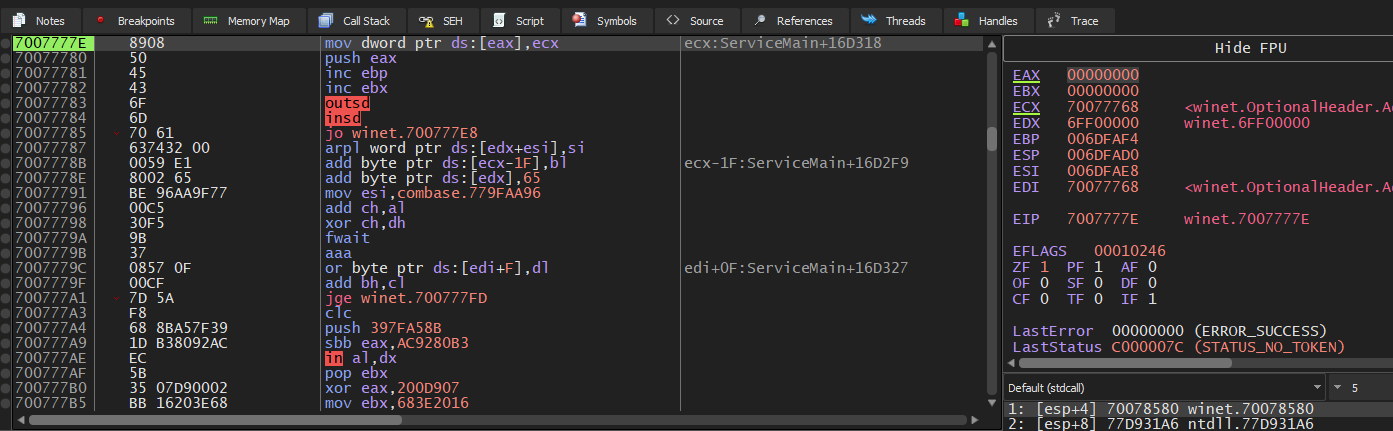
Task: Click the SEH warning icon
Action: (x=427, y=20)
